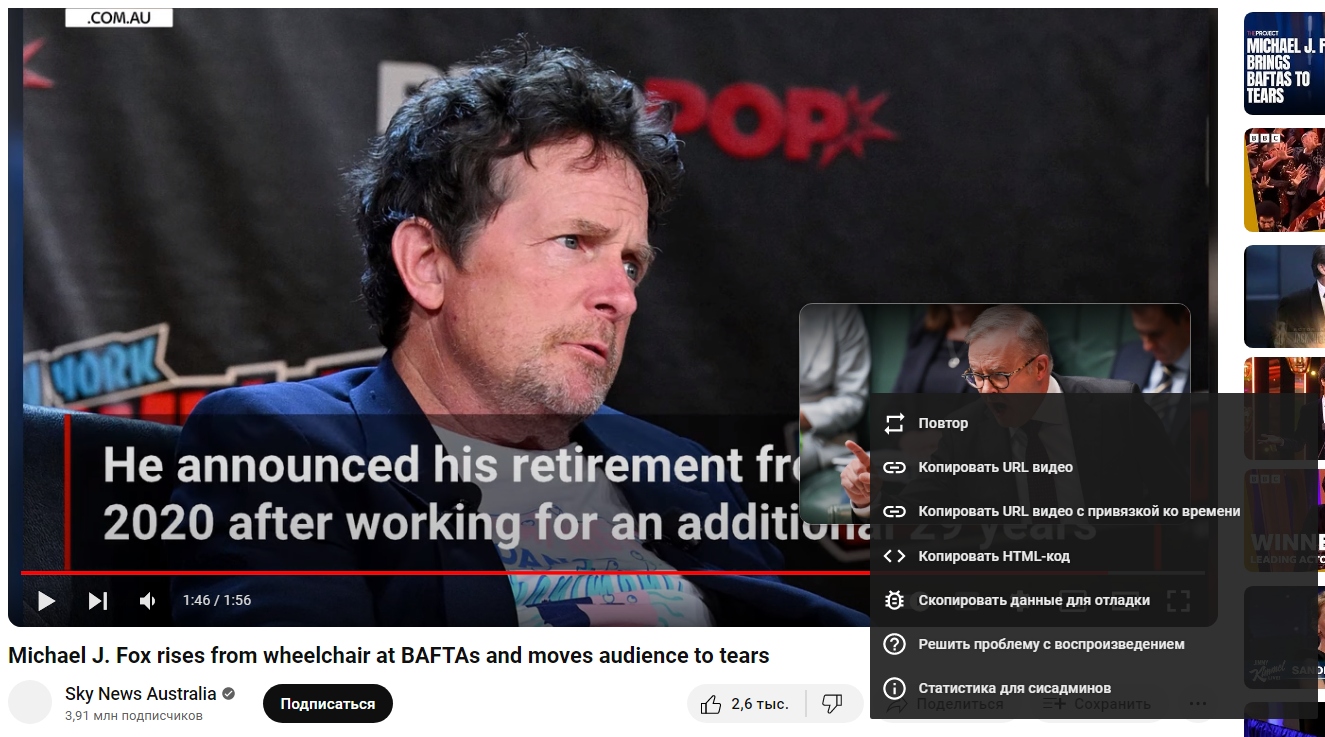Click the question mark icon for playback troubleshooting
1325x737 pixels.
click(x=895, y=644)
